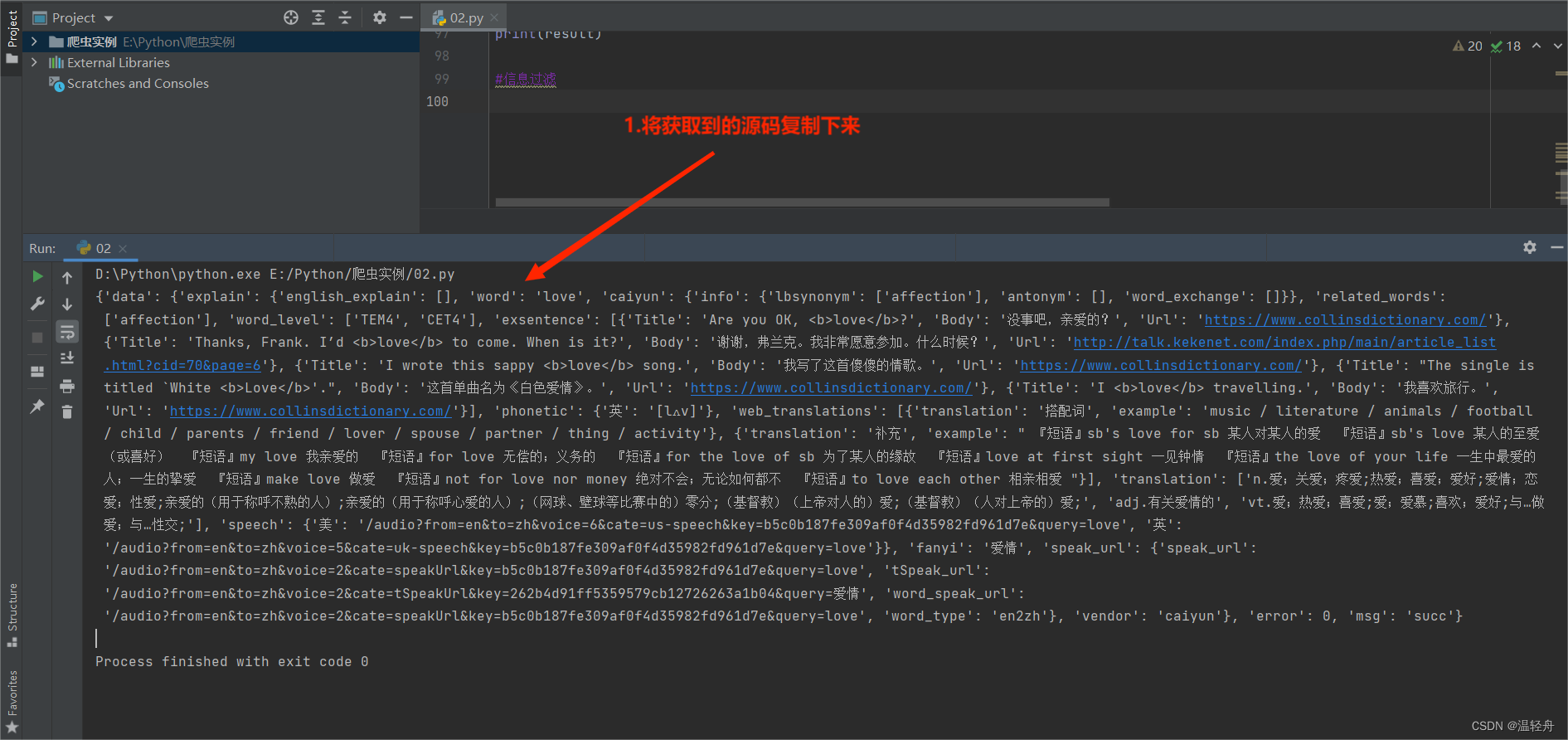This screenshot has height=740, width=1568.
Task: Click 'Process finished with exit code 0' text
Action: click(x=232, y=661)
